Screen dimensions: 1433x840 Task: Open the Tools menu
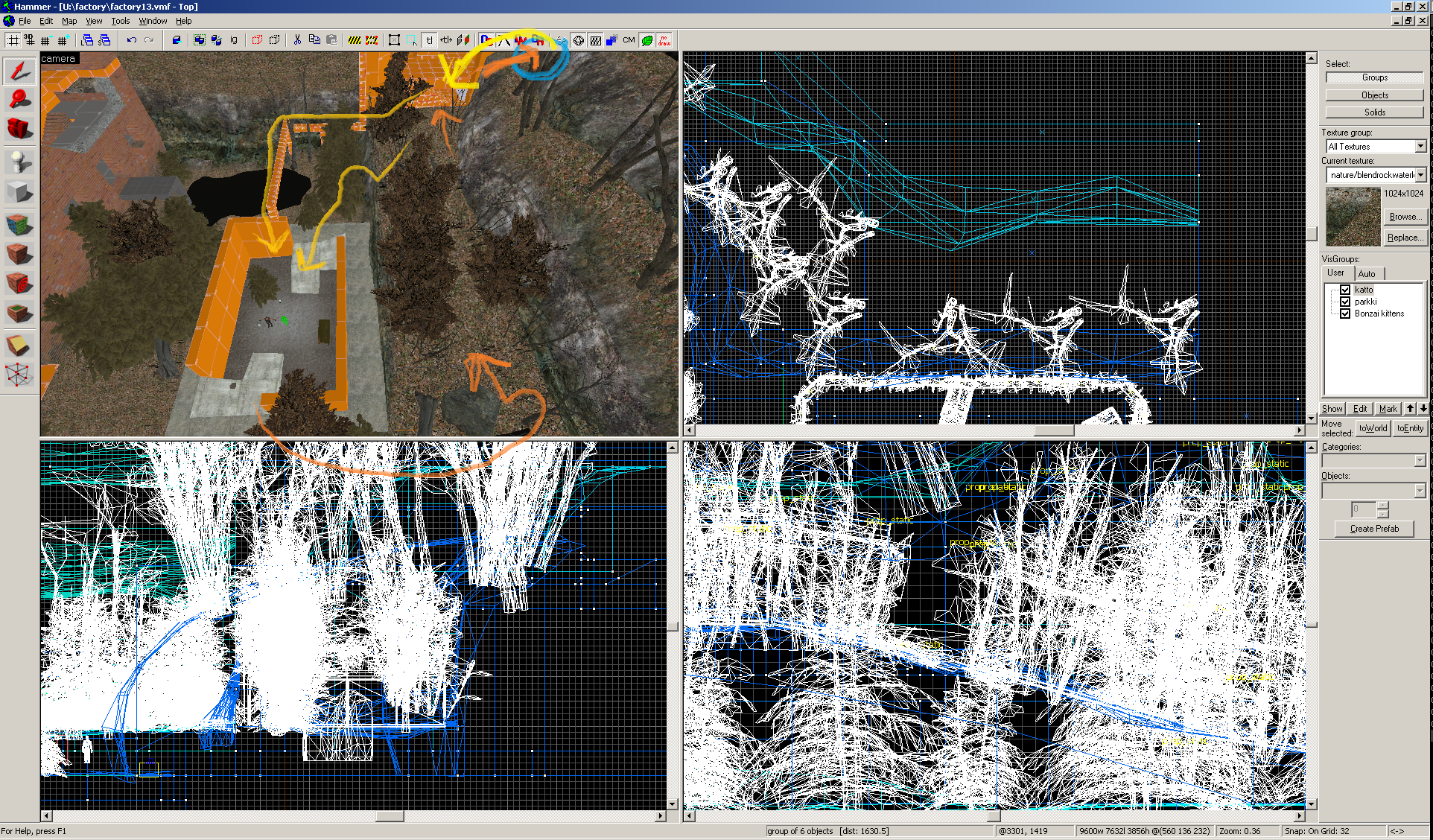120,21
